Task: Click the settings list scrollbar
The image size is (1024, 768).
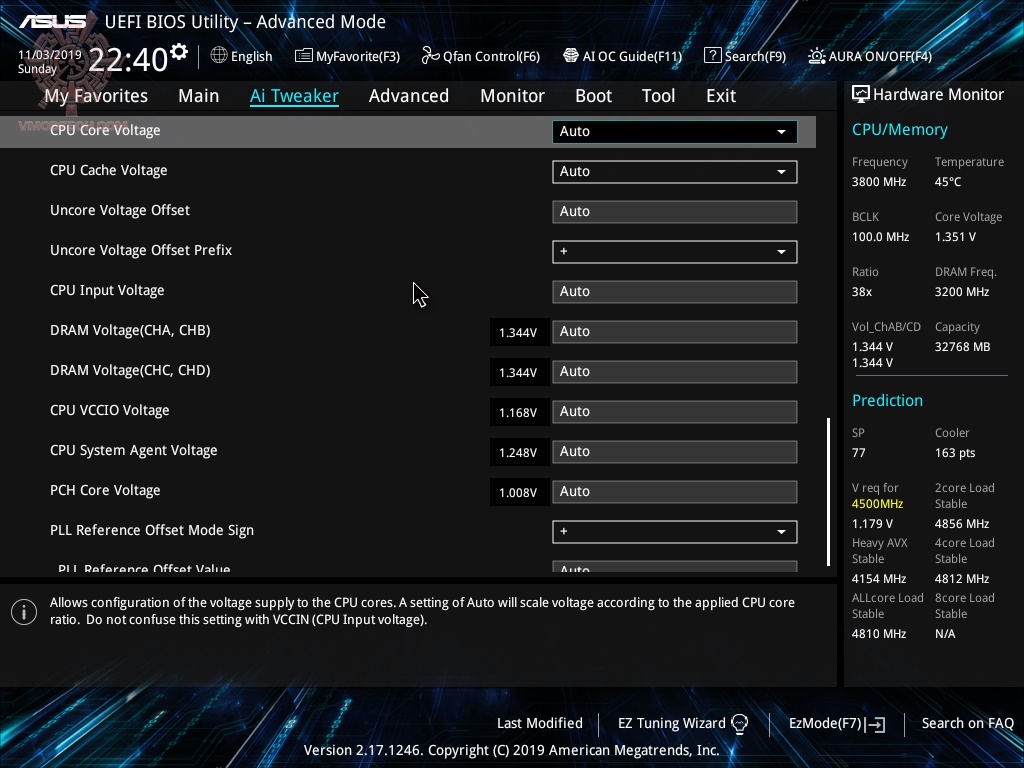Action: [x=828, y=490]
